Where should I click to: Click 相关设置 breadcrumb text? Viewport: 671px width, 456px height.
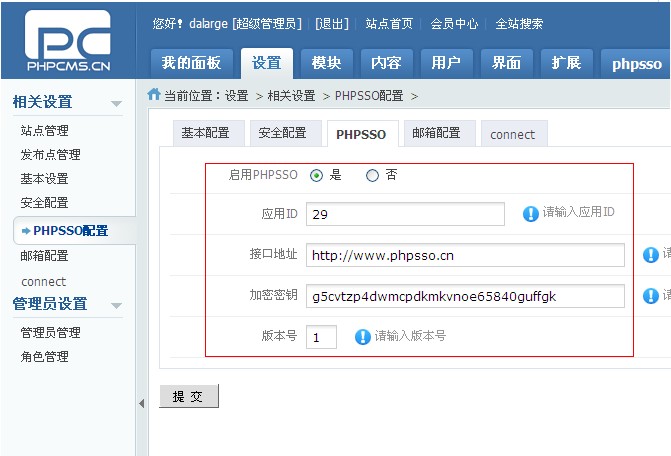tap(291, 96)
